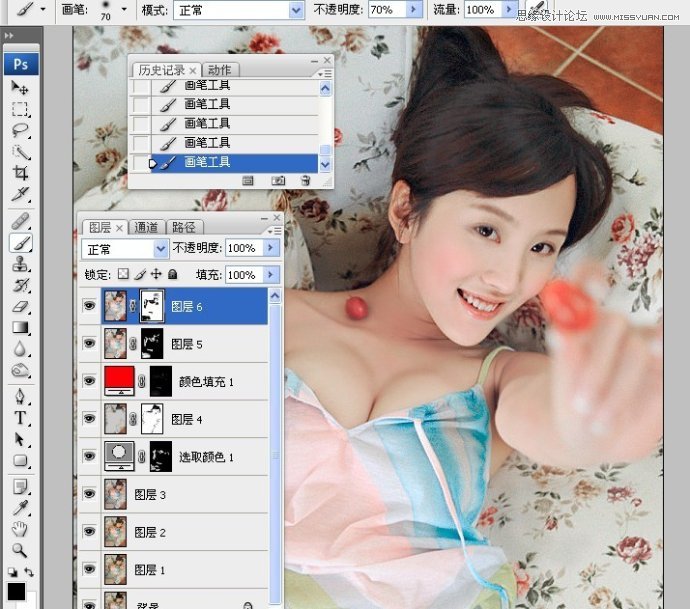Select the Clone Stamp tool

[x=20, y=264]
